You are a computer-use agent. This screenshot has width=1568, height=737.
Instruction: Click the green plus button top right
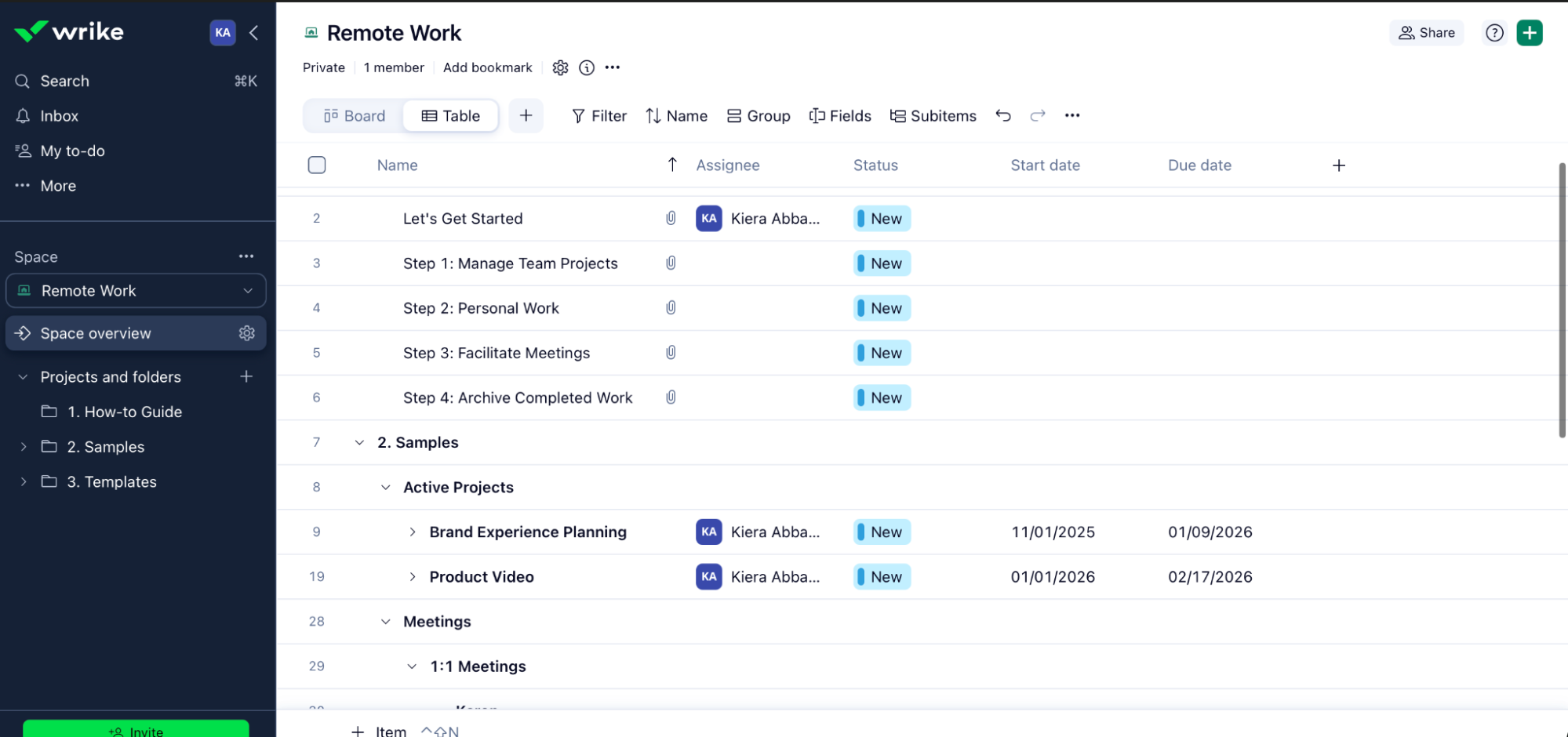coord(1530,32)
